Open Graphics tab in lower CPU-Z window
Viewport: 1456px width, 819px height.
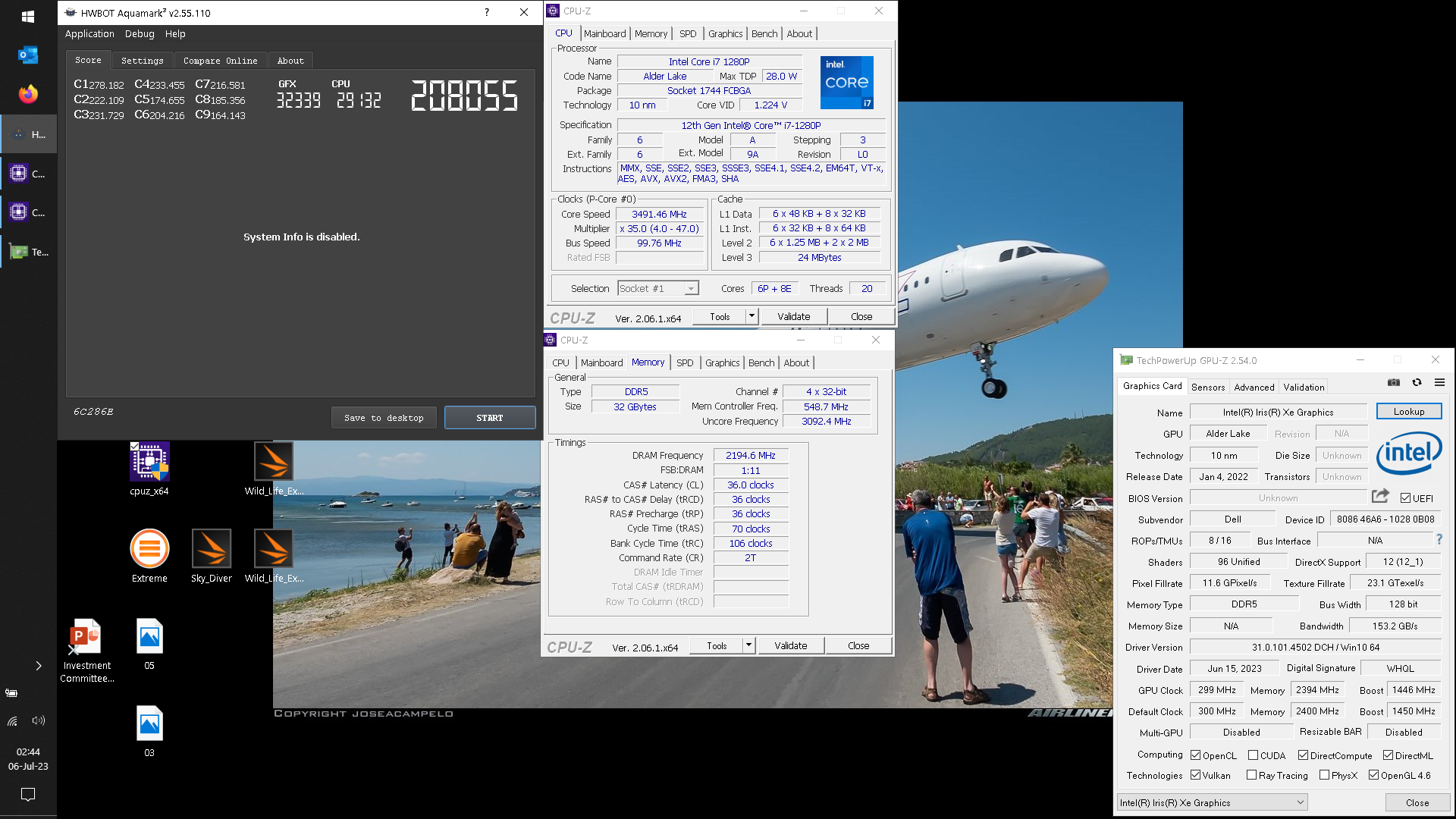coord(722,362)
